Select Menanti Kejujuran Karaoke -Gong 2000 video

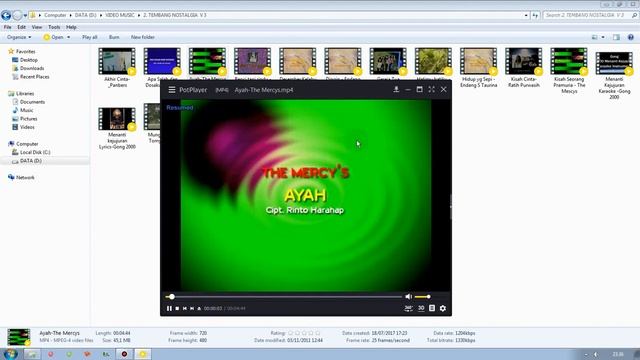pos(614,75)
